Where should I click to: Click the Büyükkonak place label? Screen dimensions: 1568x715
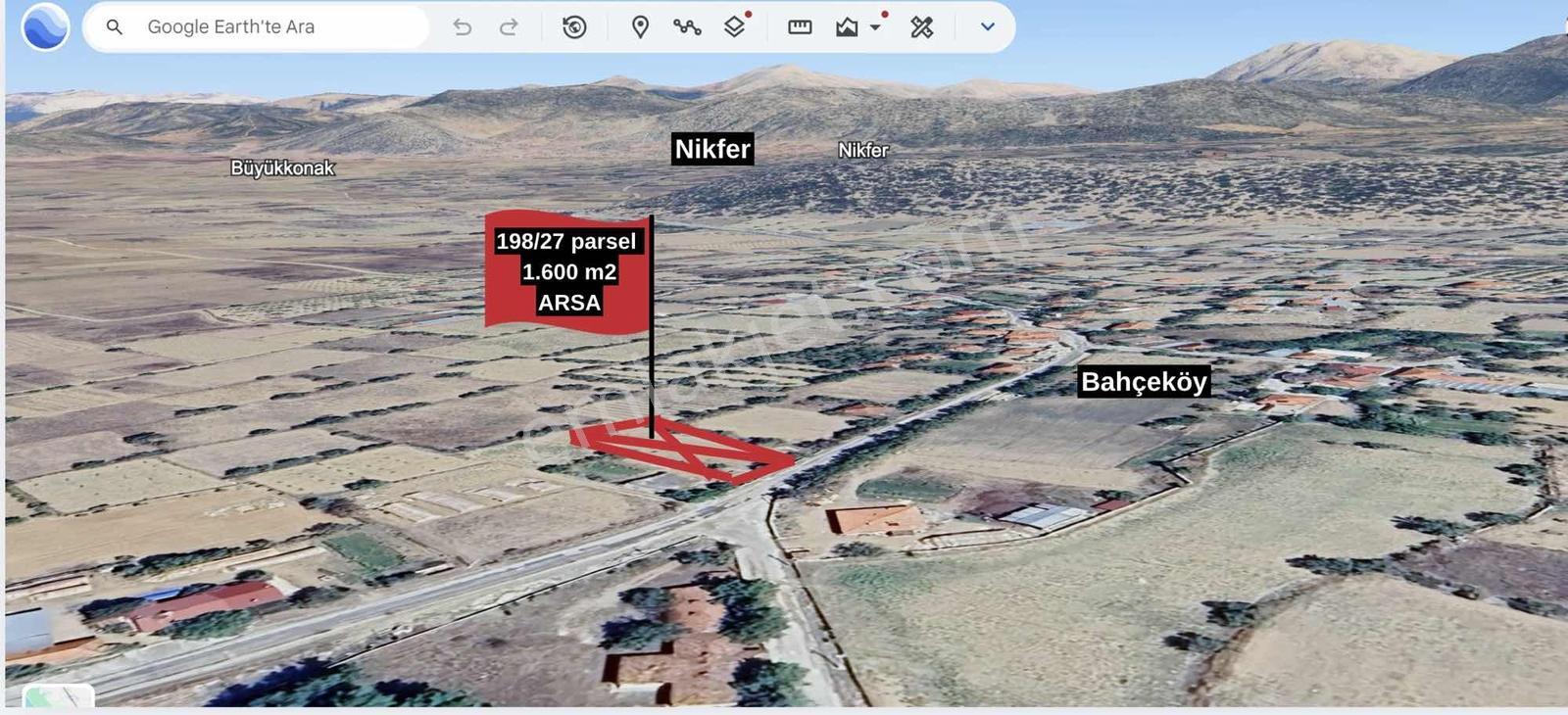282,168
